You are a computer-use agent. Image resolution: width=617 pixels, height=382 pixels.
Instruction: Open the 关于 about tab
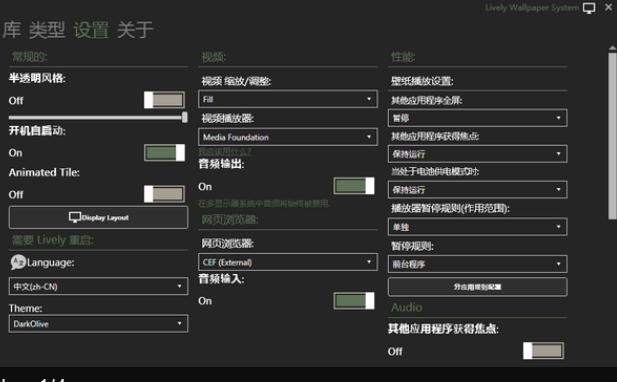pos(135,30)
